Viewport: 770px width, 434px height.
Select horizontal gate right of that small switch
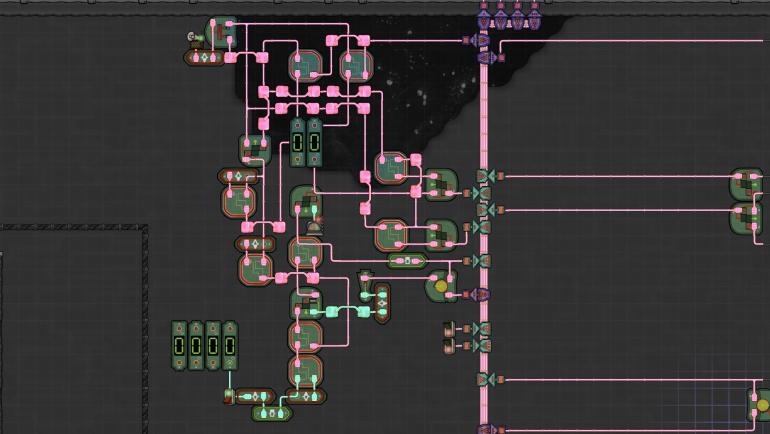coord(255,396)
